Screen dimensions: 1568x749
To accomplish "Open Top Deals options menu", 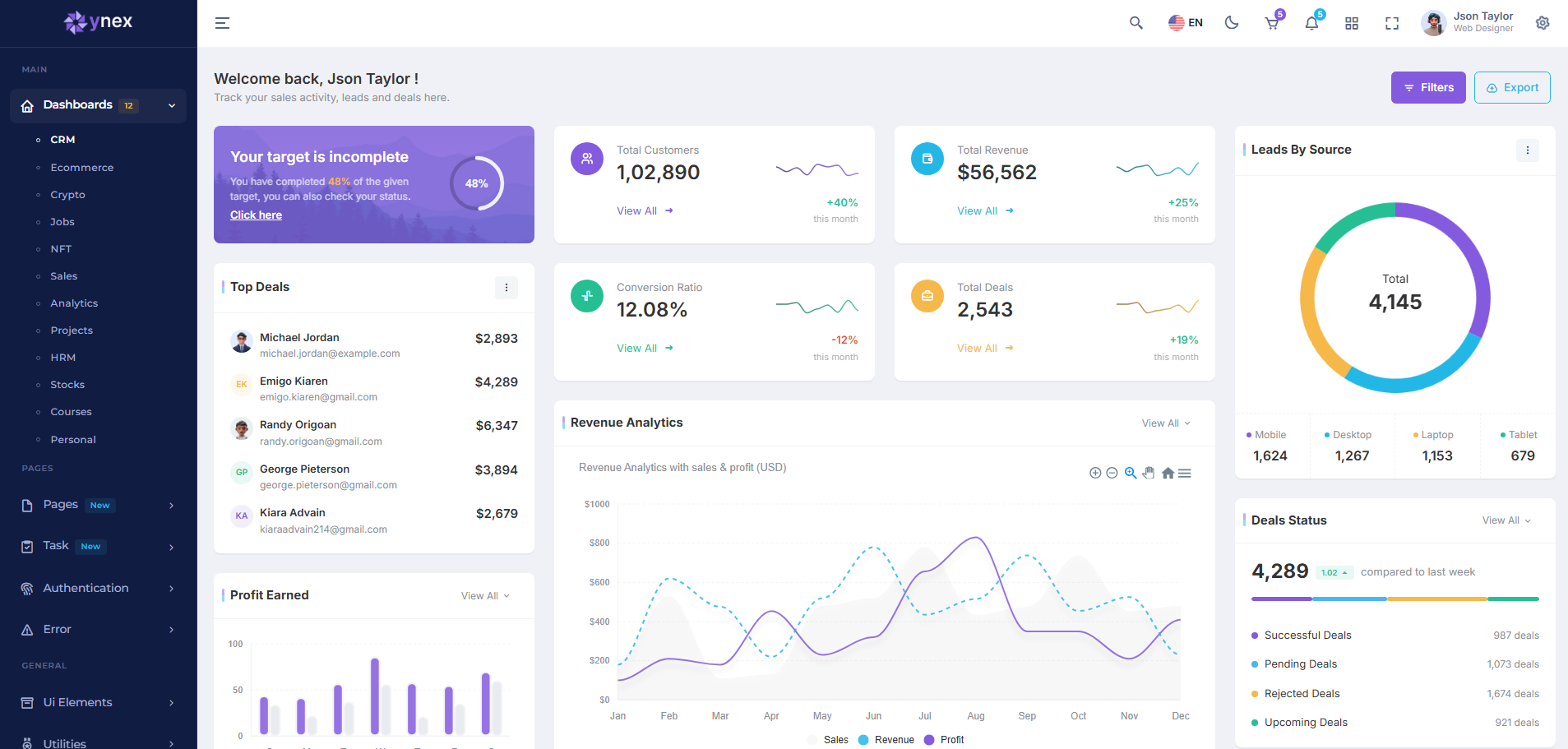I will 506,288.
